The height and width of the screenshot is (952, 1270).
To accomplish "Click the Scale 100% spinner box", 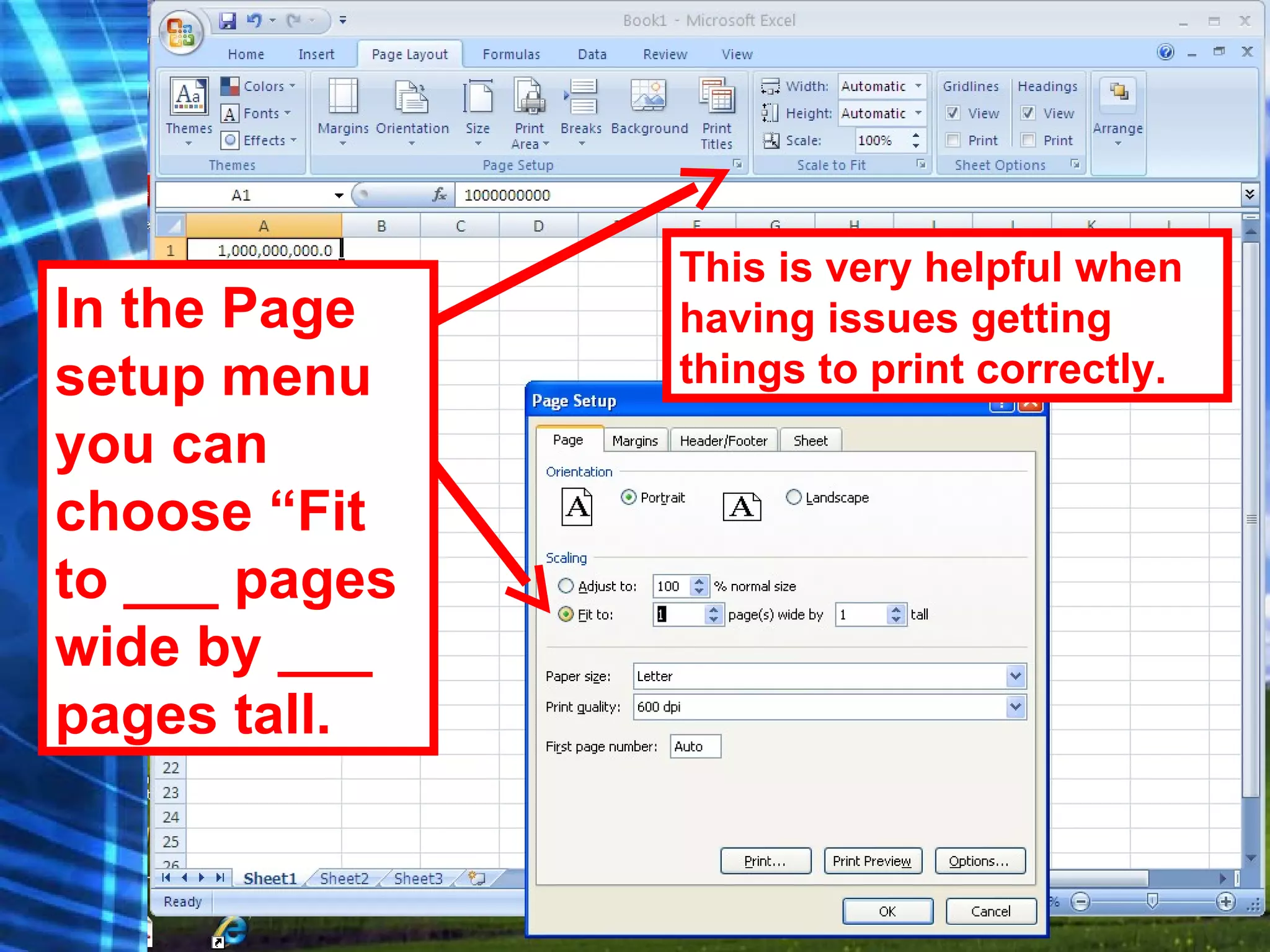I will tap(890, 141).
